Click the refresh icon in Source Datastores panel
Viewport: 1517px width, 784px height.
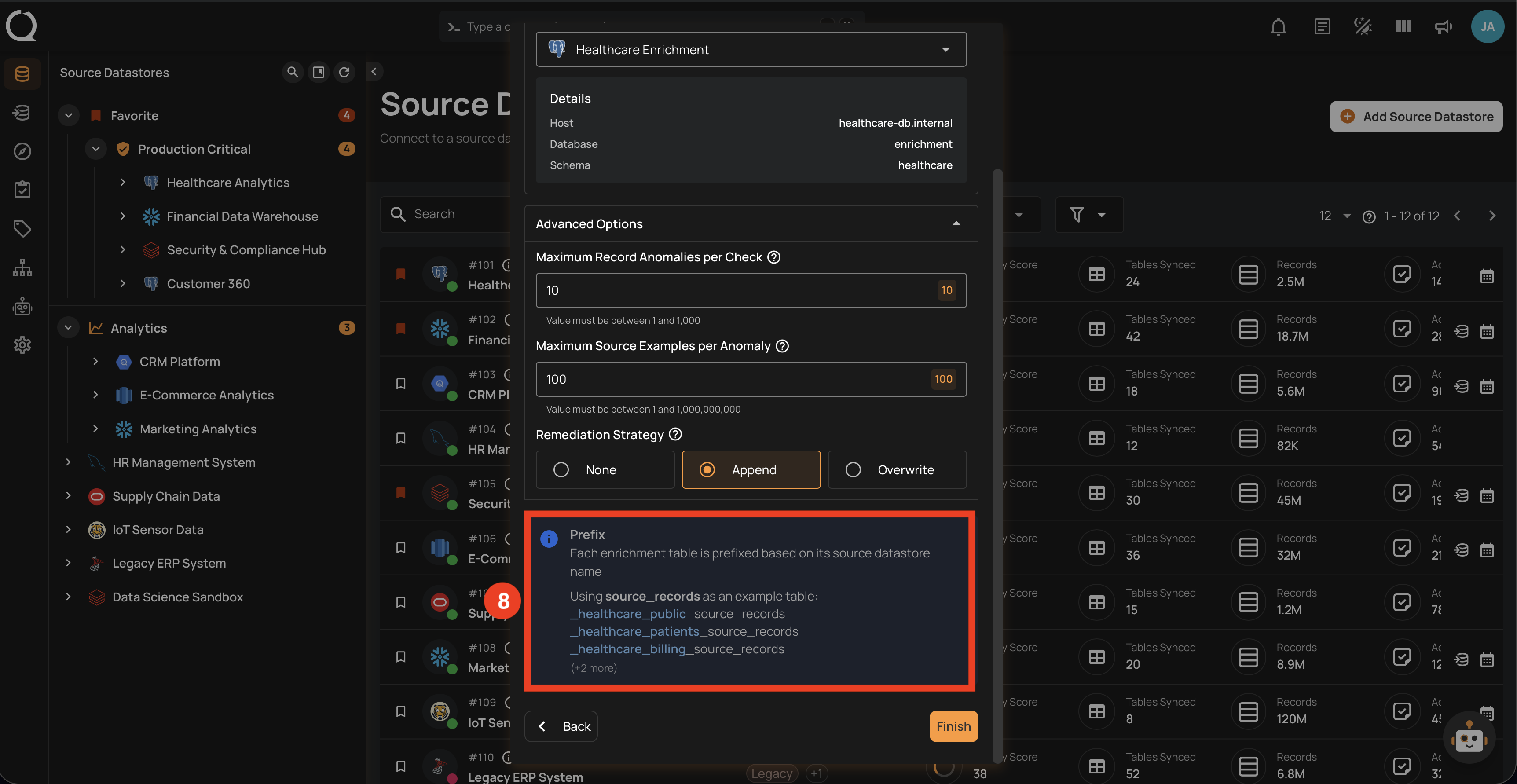[x=344, y=72]
